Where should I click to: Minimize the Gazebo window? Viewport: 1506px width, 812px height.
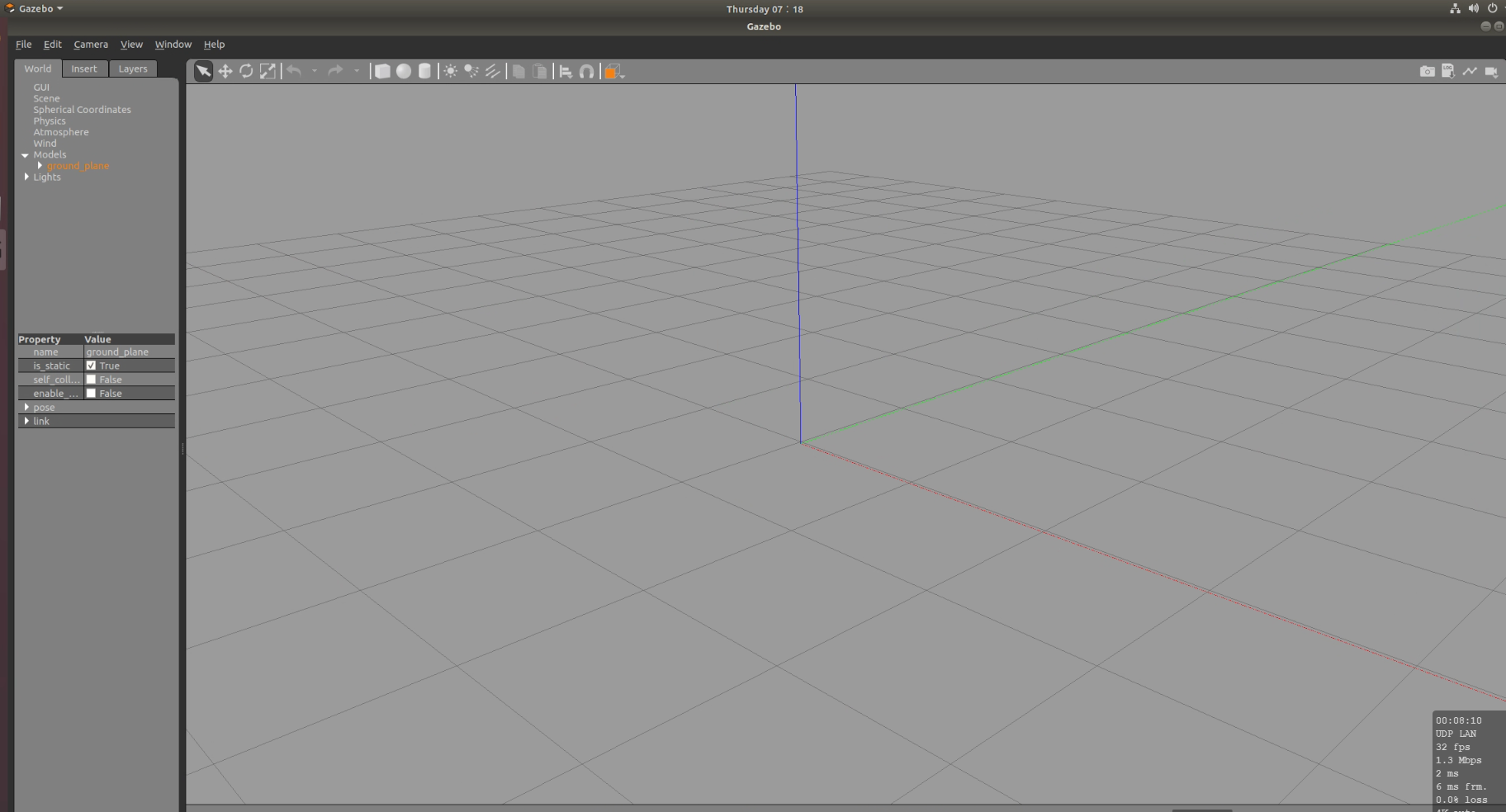click(1485, 26)
